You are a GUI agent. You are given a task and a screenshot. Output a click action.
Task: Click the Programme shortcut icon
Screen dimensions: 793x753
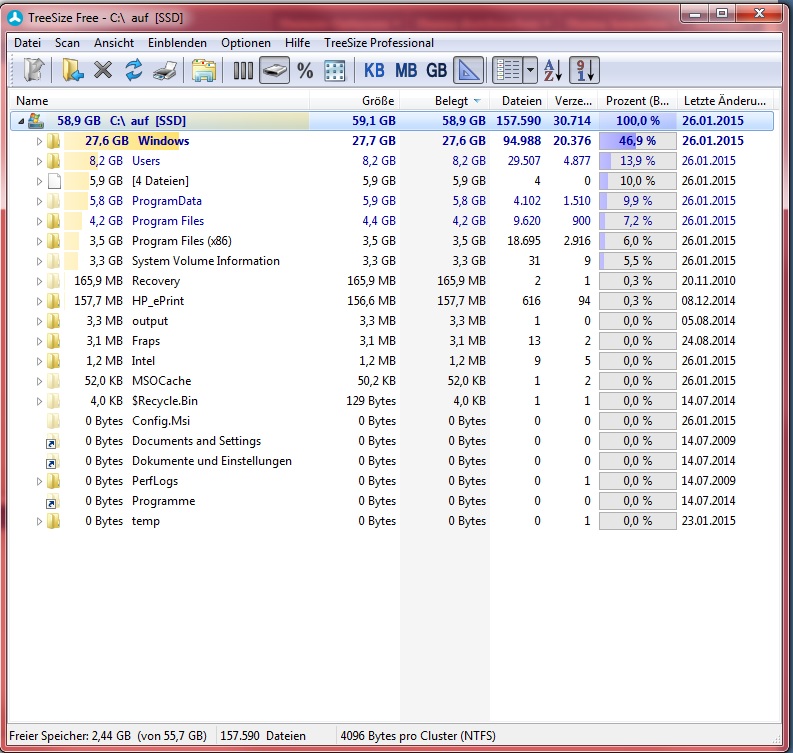coord(53,502)
